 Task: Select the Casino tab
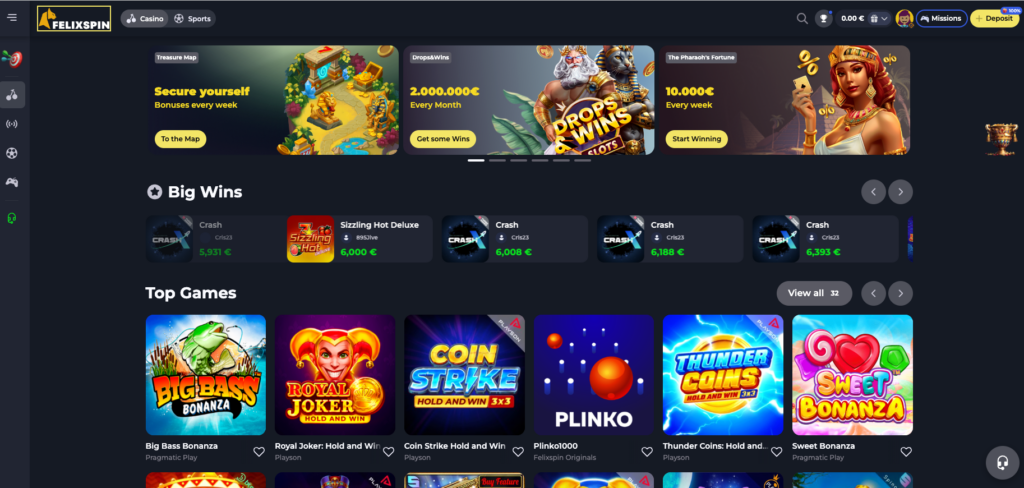coord(145,18)
